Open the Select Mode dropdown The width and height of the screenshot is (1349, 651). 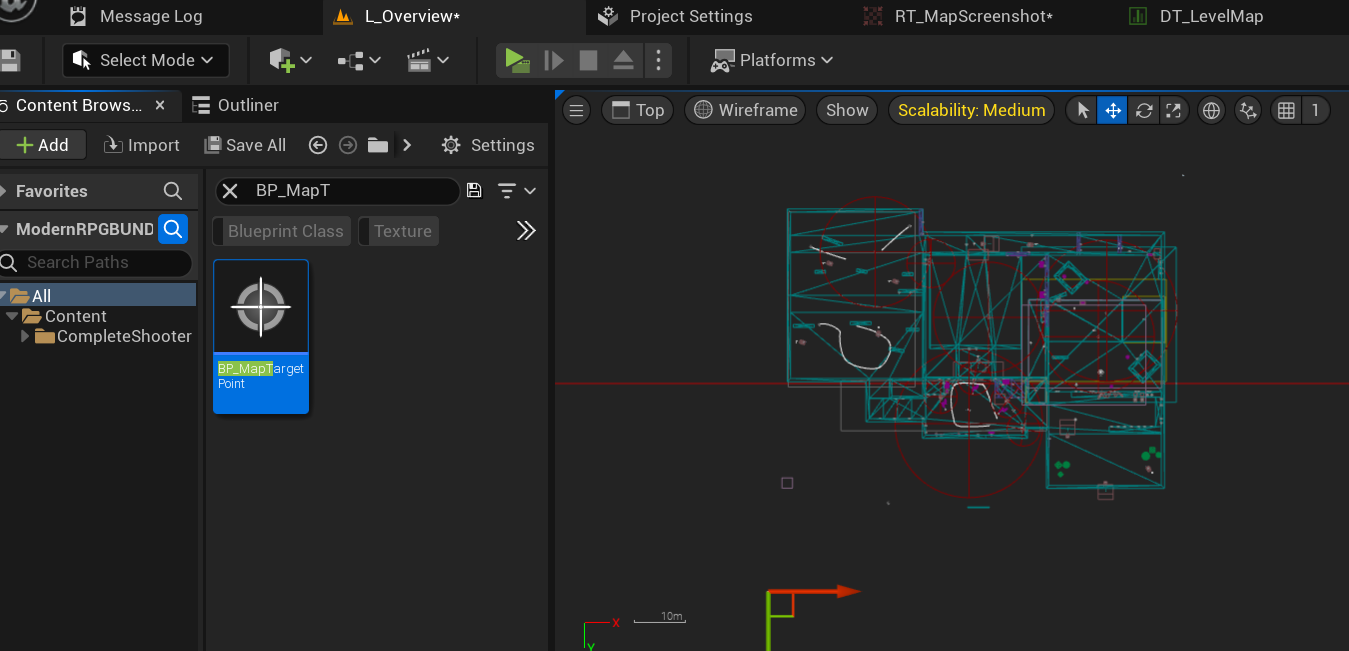click(146, 60)
